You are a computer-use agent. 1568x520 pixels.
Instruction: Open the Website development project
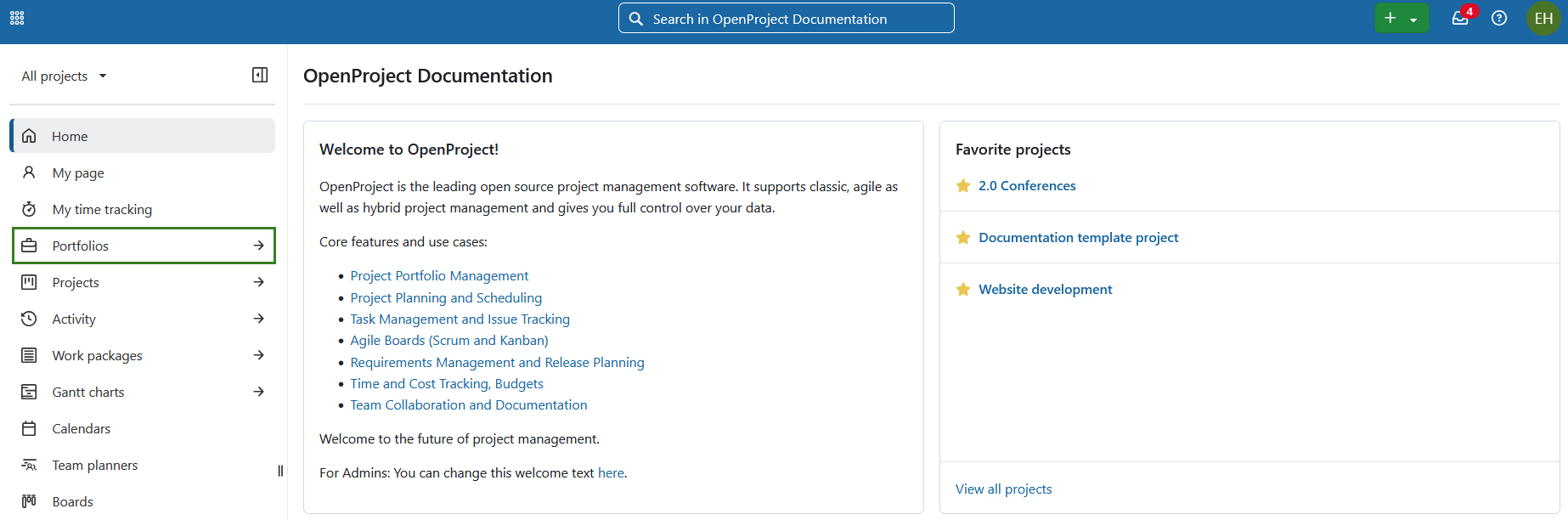point(1045,289)
